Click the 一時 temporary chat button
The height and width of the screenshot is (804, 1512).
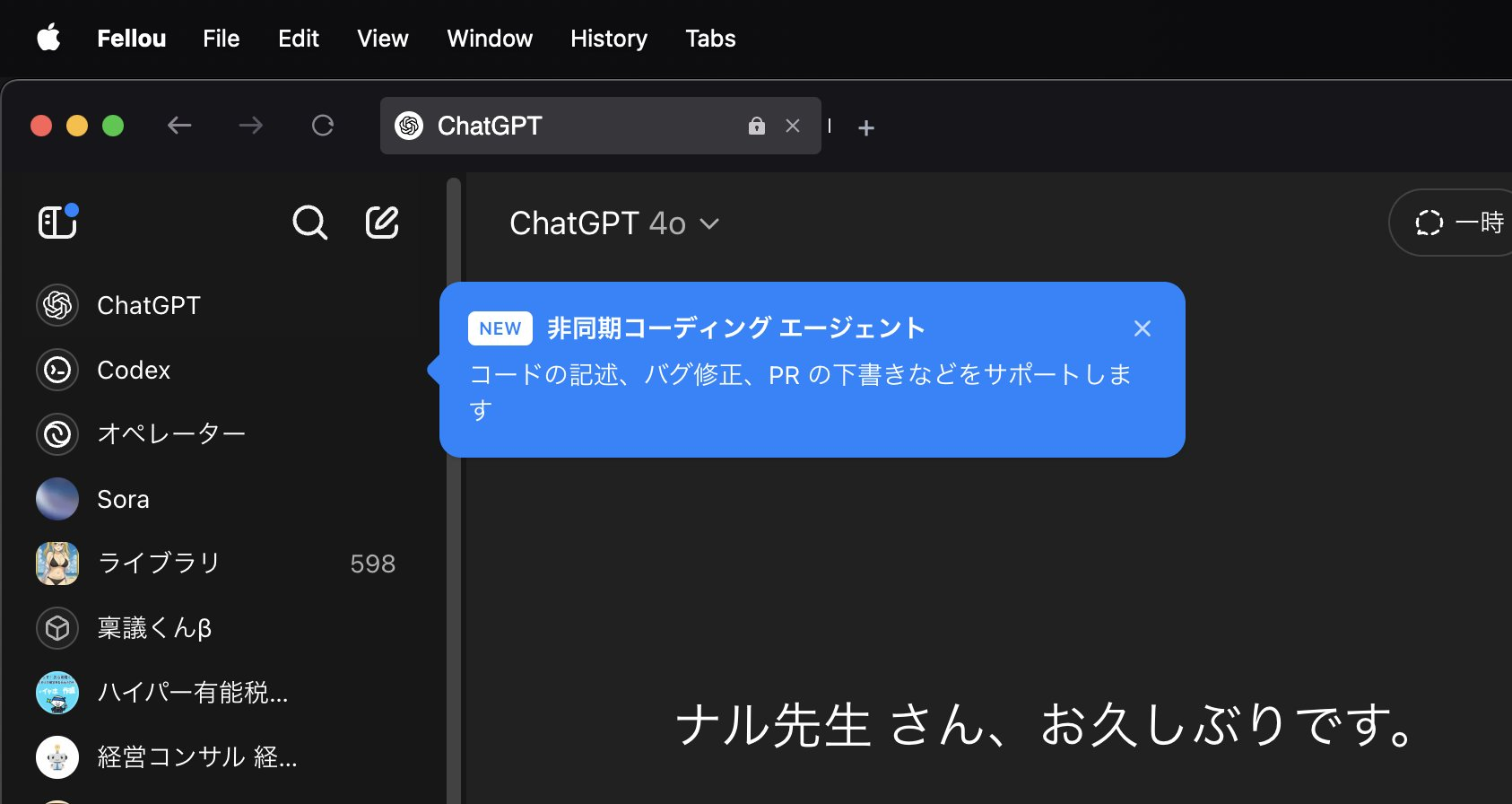pyautogui.click(x=1451, y=223)
